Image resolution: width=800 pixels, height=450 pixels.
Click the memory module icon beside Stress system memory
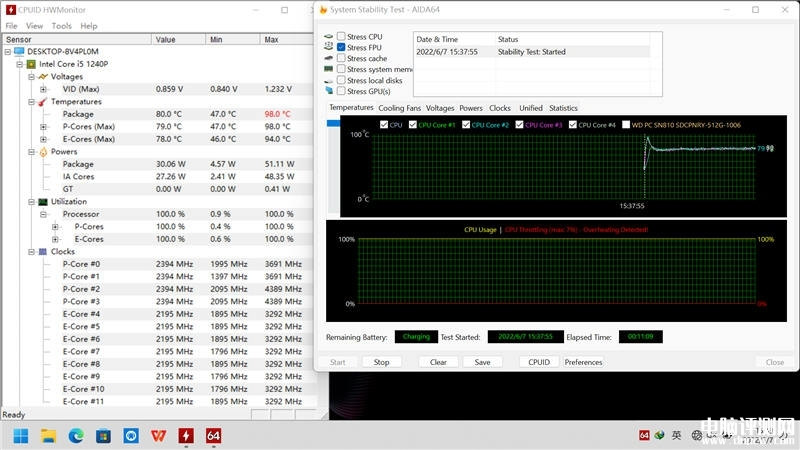click(x=329, y=69)
